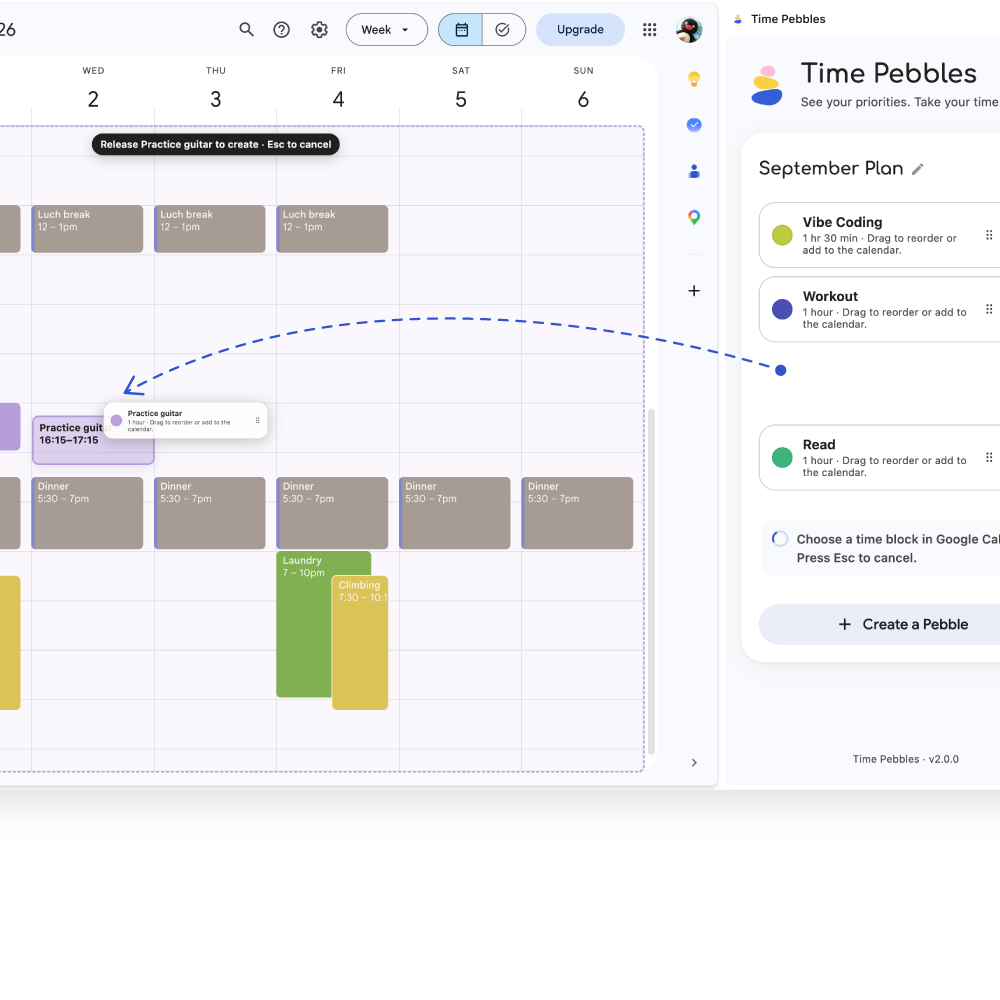Open Google Keep in side panel
1000x1000 pixels.
(694, 79)
